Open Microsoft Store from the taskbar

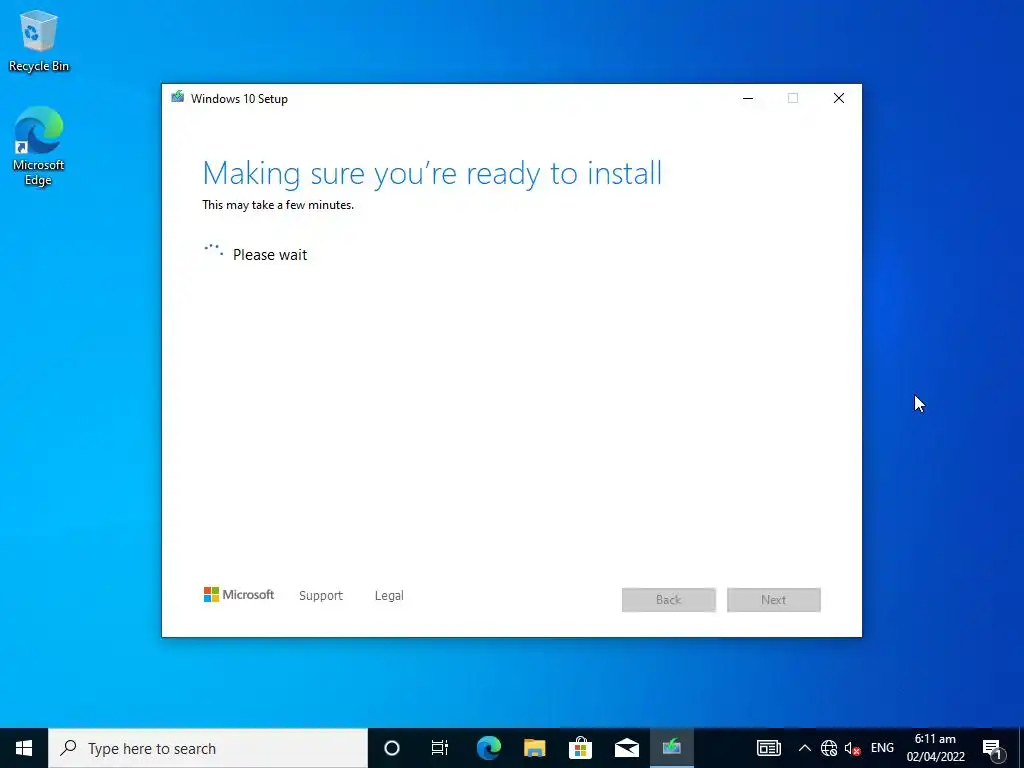(x=580, y=748)
